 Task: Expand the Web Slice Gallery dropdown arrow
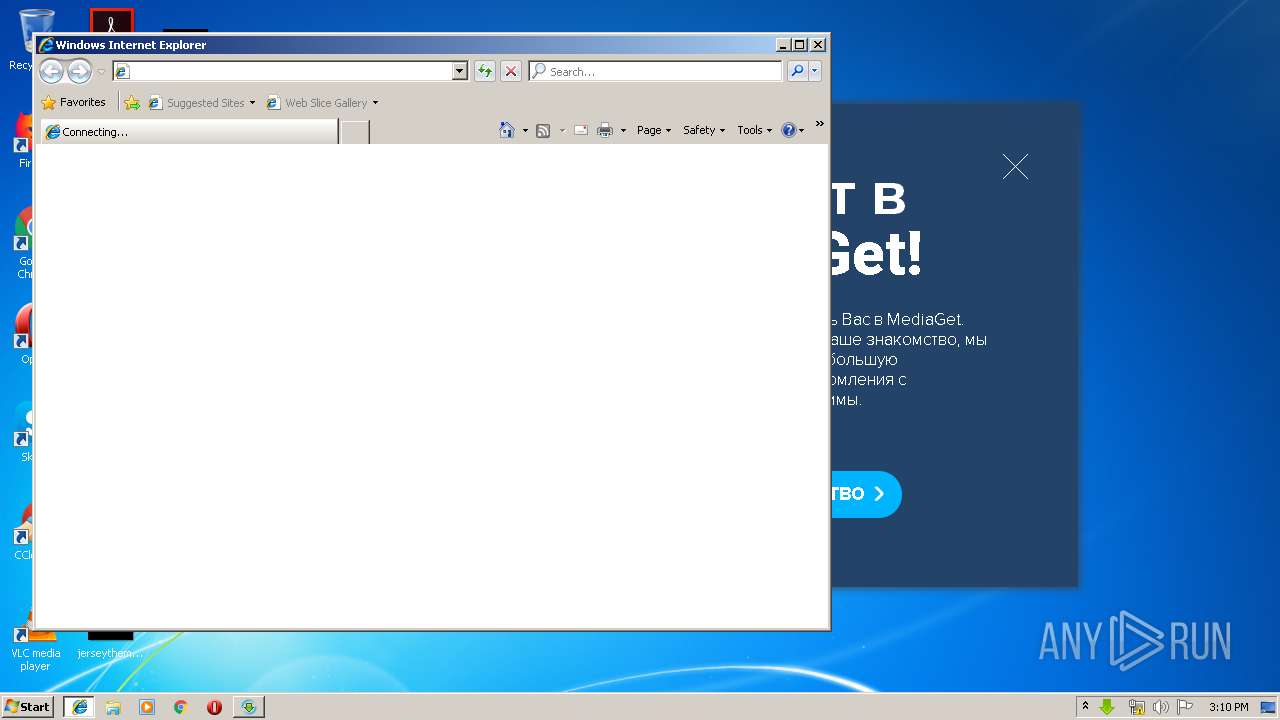pos(375,102)
